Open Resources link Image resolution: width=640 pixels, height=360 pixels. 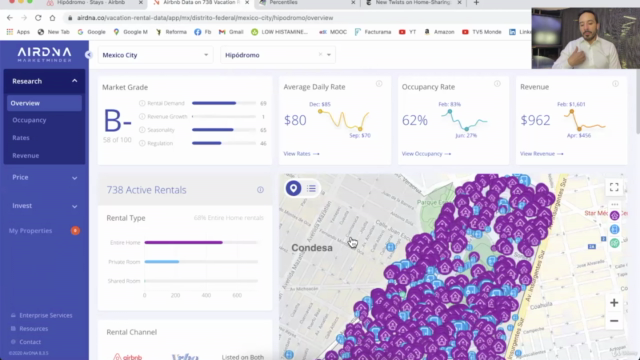(x=33, y=329)
